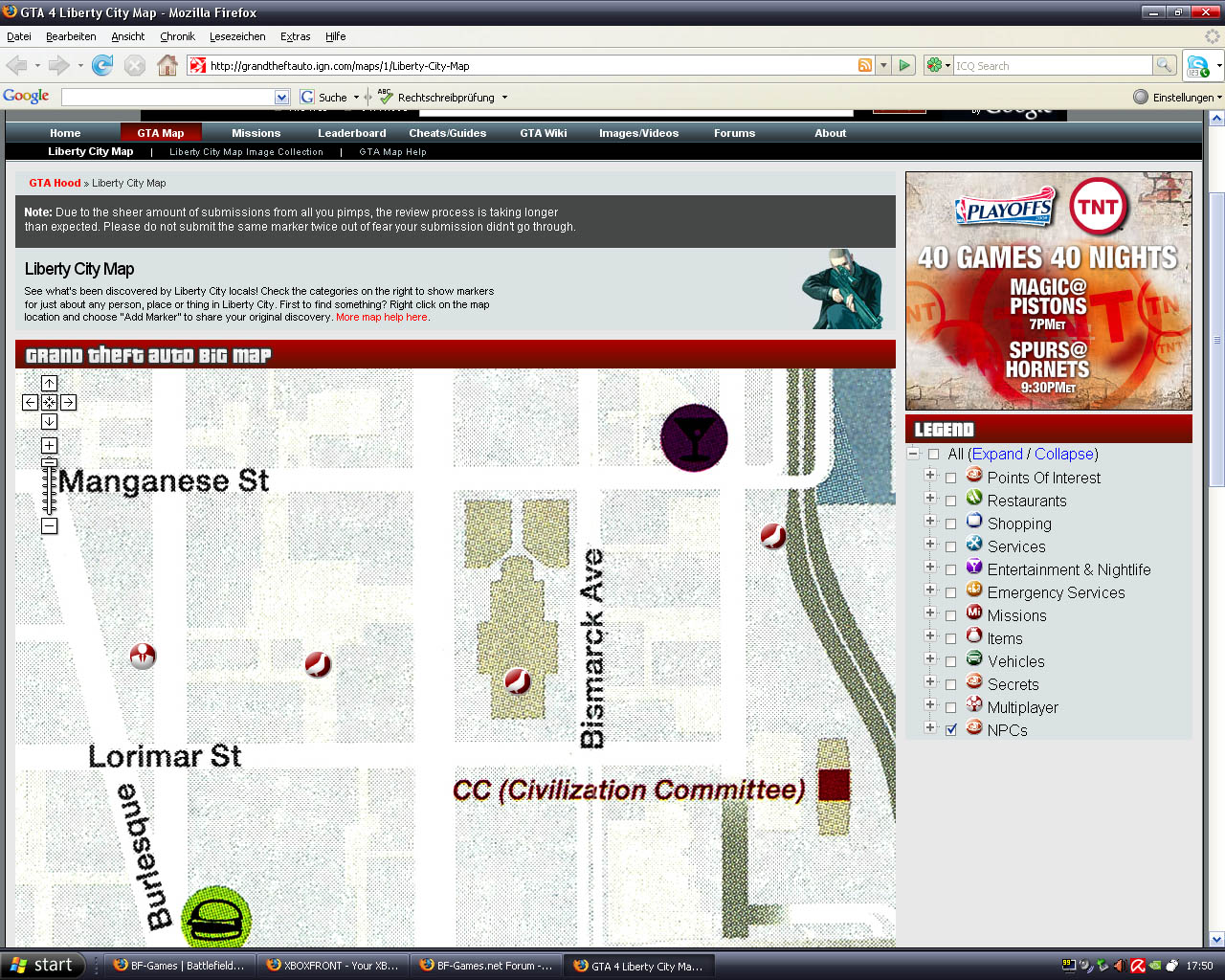The image size is (1225, 980).
Task: Click the purple cocktail glass bar marker
Action: pos(694,438)
